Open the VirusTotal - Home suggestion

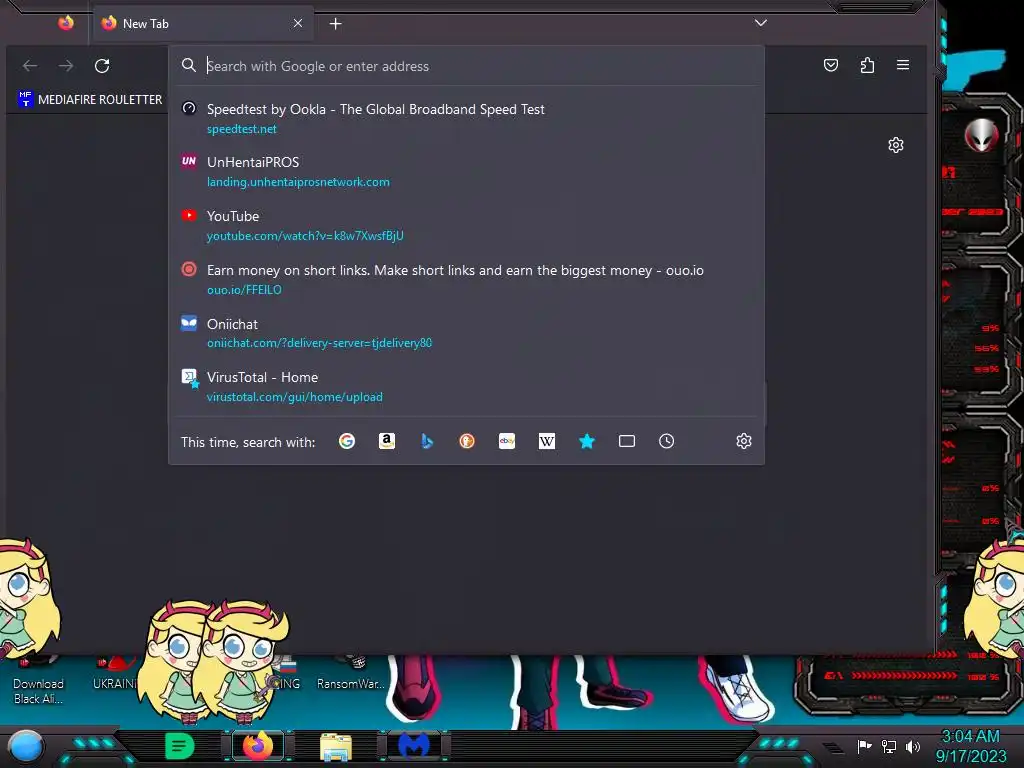(x=466, y=387)
